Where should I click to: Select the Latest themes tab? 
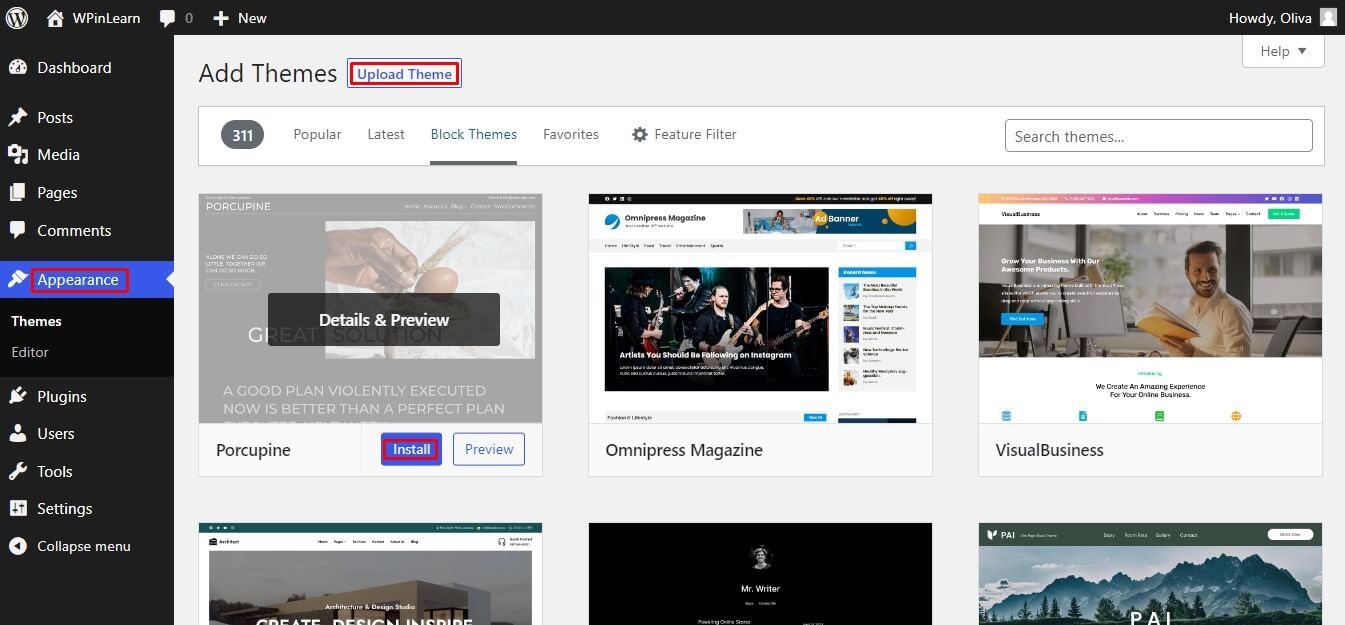(386, 134)
